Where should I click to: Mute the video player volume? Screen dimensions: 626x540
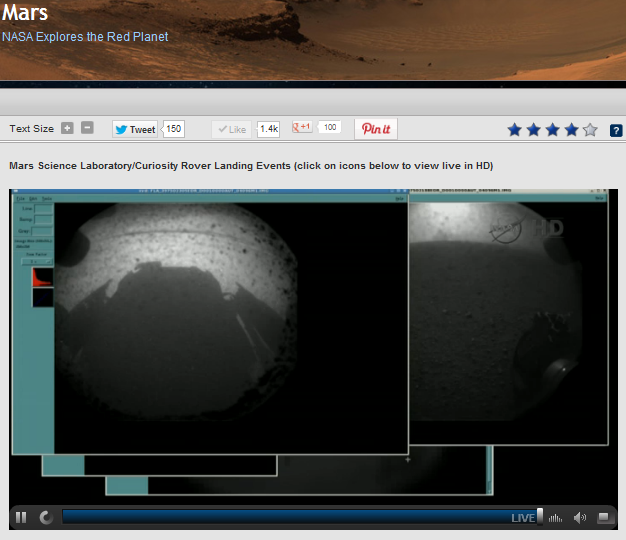(x=580, y=518)
